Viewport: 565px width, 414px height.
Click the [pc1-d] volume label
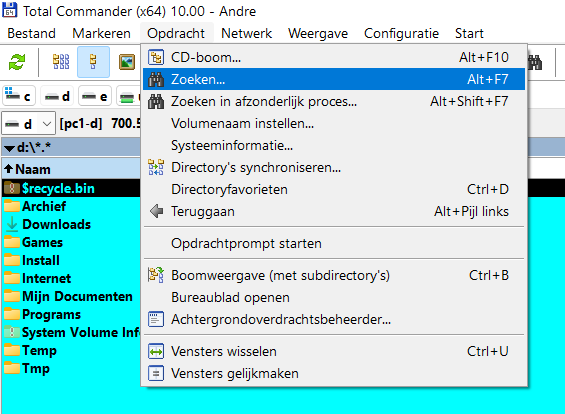tap(81, 124)
